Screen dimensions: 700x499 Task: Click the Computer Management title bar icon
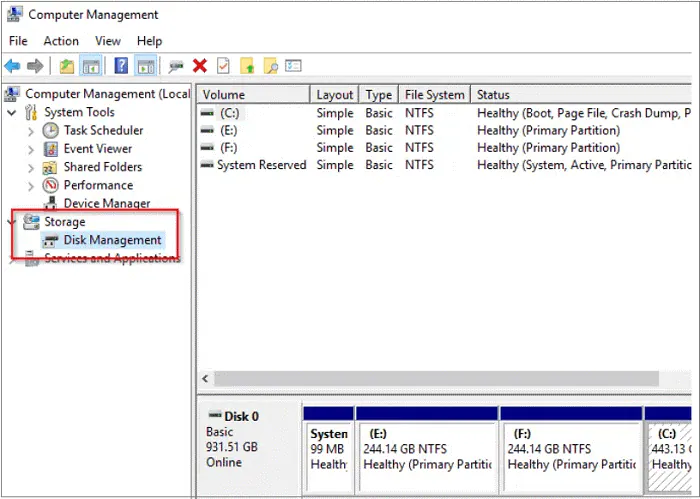click(x=14, y=14)
